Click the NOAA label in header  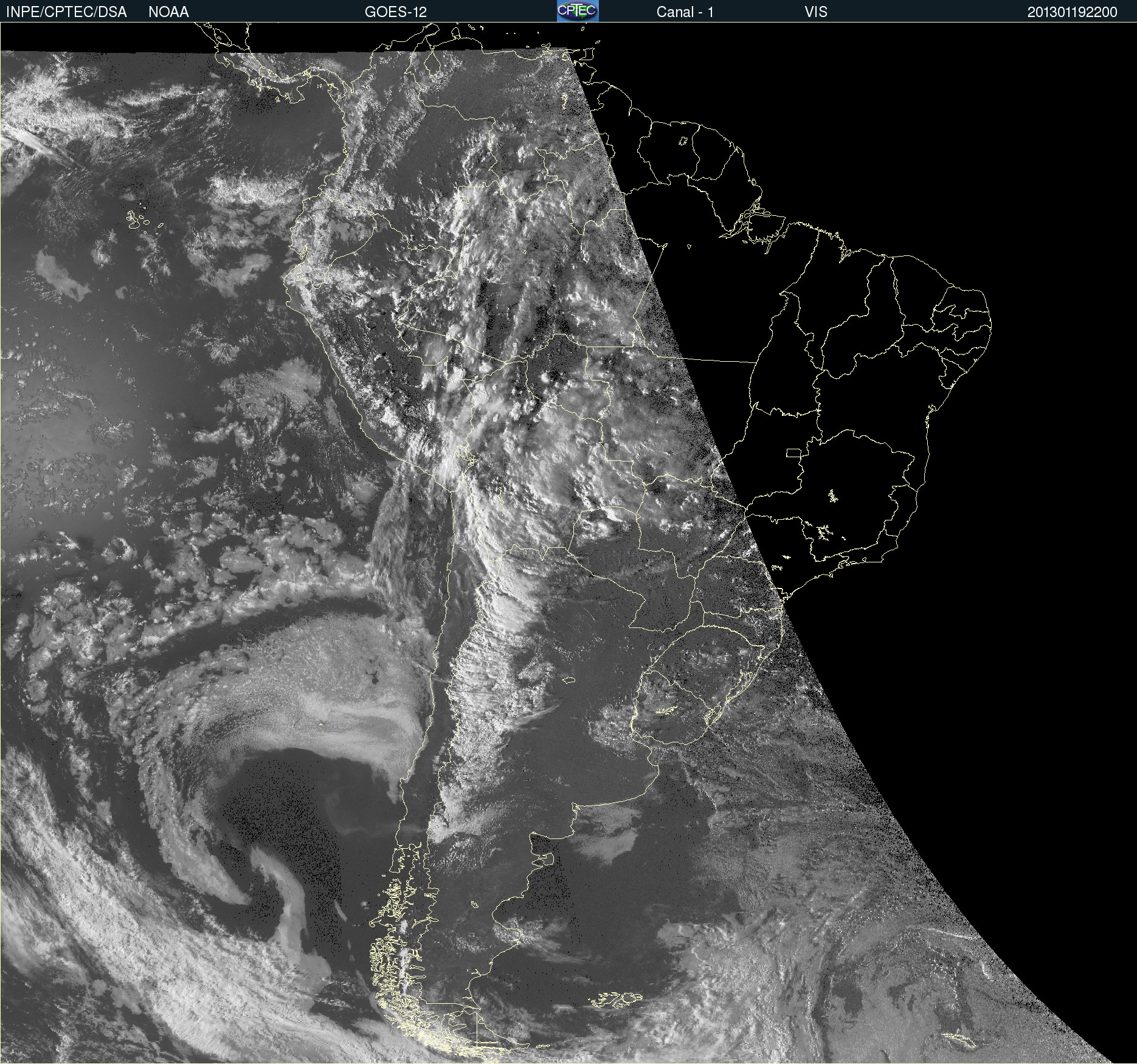[168, 12]
